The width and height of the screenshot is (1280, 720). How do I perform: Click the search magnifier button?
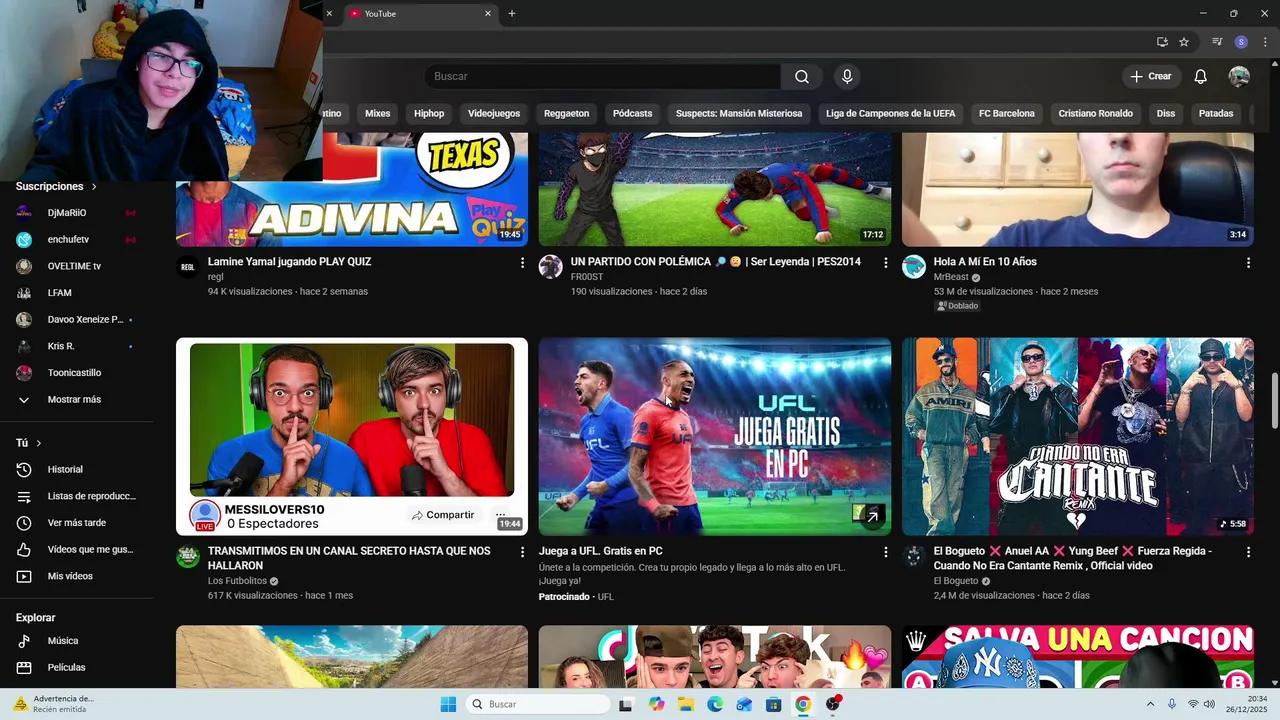pos(802,77)
